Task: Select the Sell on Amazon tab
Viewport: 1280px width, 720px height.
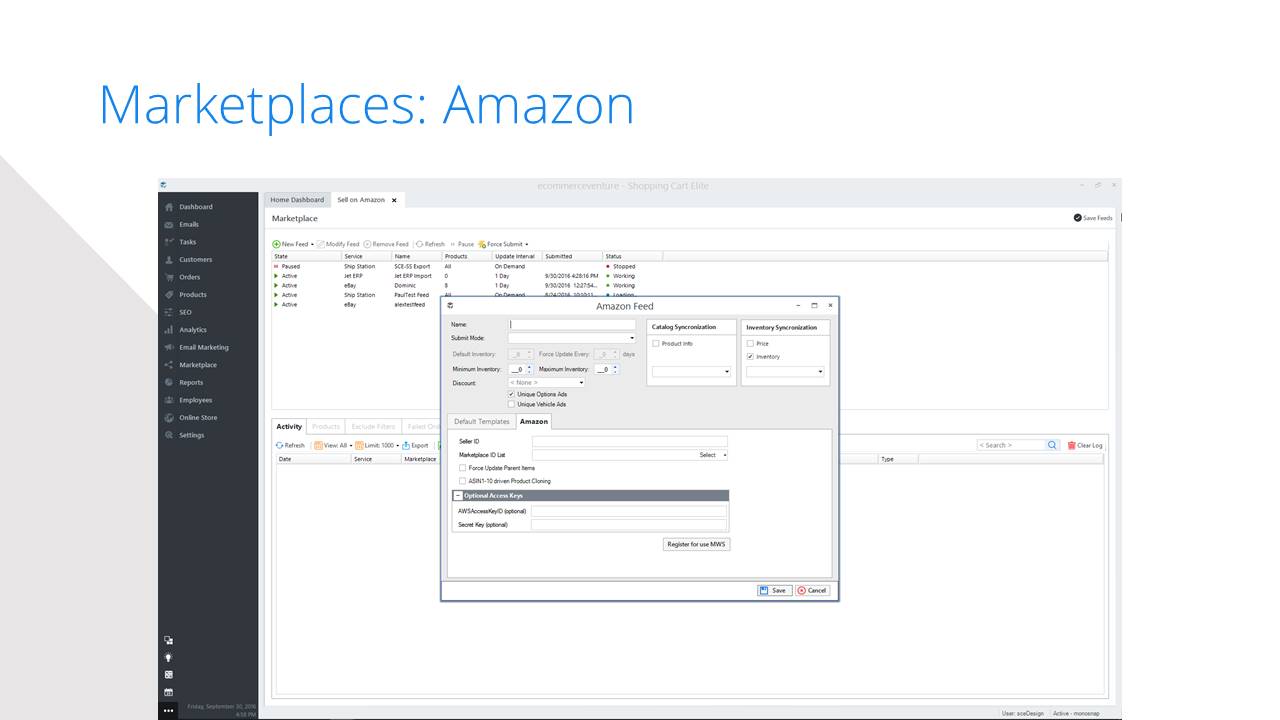Action: click(361, 200)
